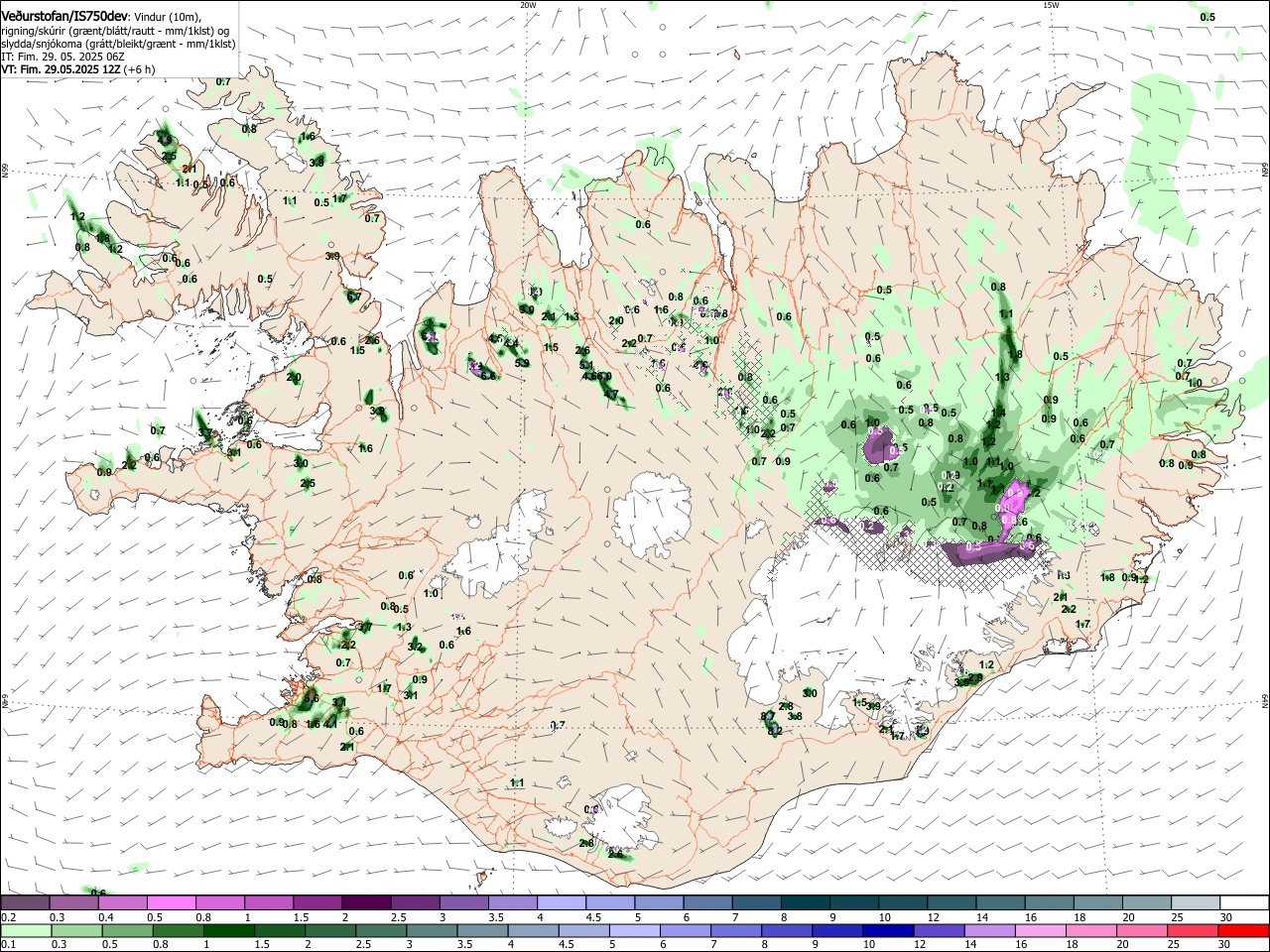1270x952 pixels.
Task: Pick top legend swatch between 0.2 and 0.3
Action: pos(25,903)
